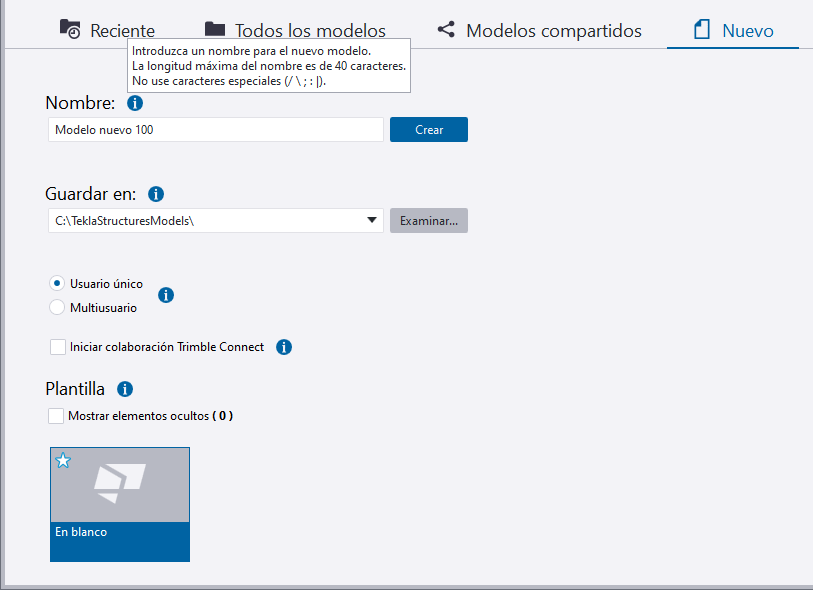This screenshot has height=590, width=813.
Task: Click the info icon next to Plantilla
Action: pos(125,389)
